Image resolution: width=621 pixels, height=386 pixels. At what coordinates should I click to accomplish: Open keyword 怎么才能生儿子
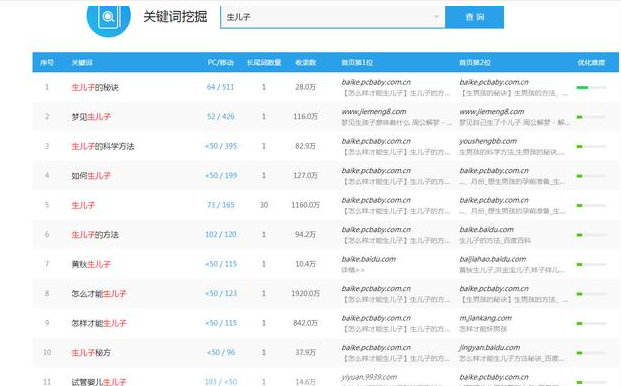(x=99, y=294)
